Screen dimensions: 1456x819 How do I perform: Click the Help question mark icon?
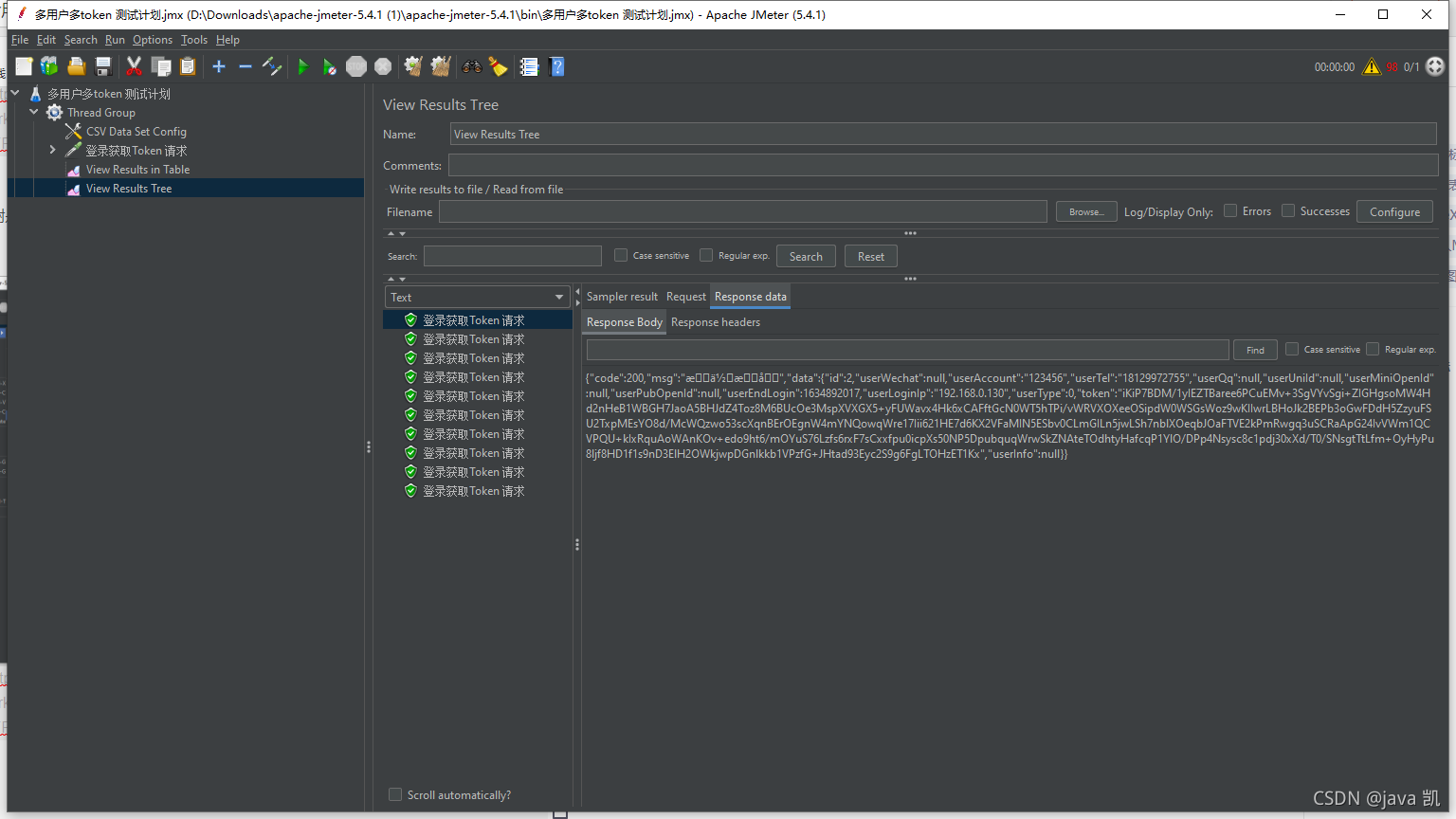pyautogui.click(x=556, y=66)
